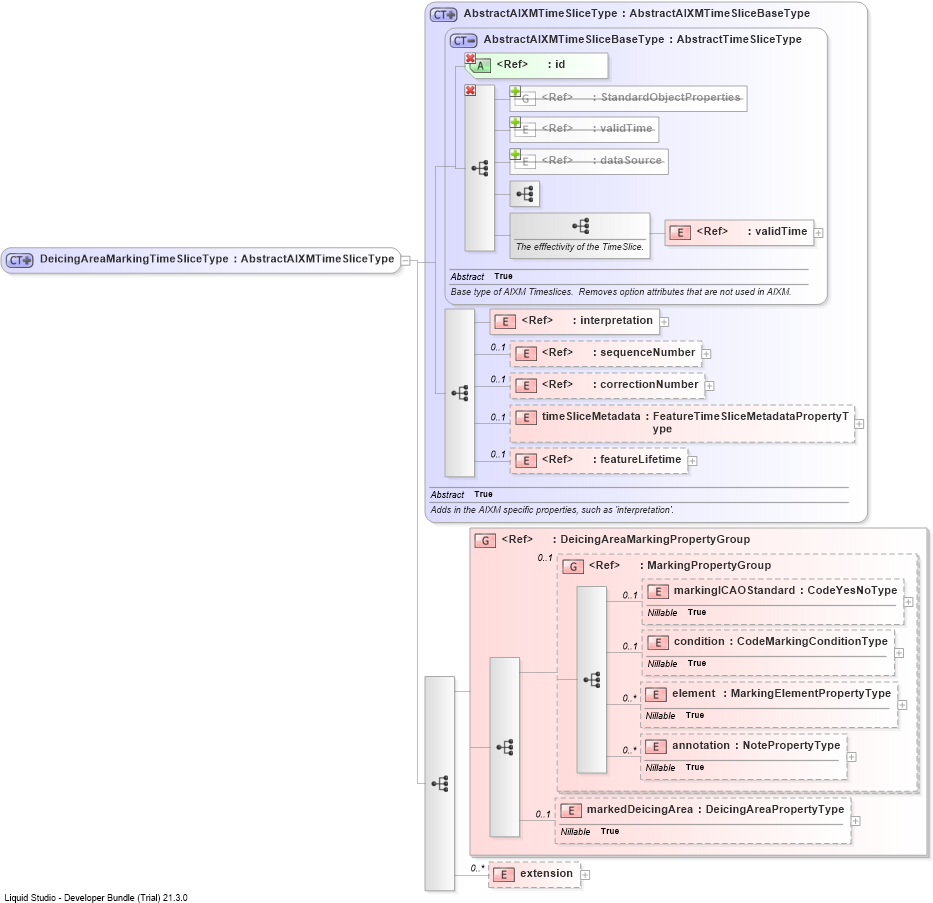The height and width of the screenshot is (903, 933).
Task: Click the small sequence icon below dataSource
Action: click(x=525, y=194)
